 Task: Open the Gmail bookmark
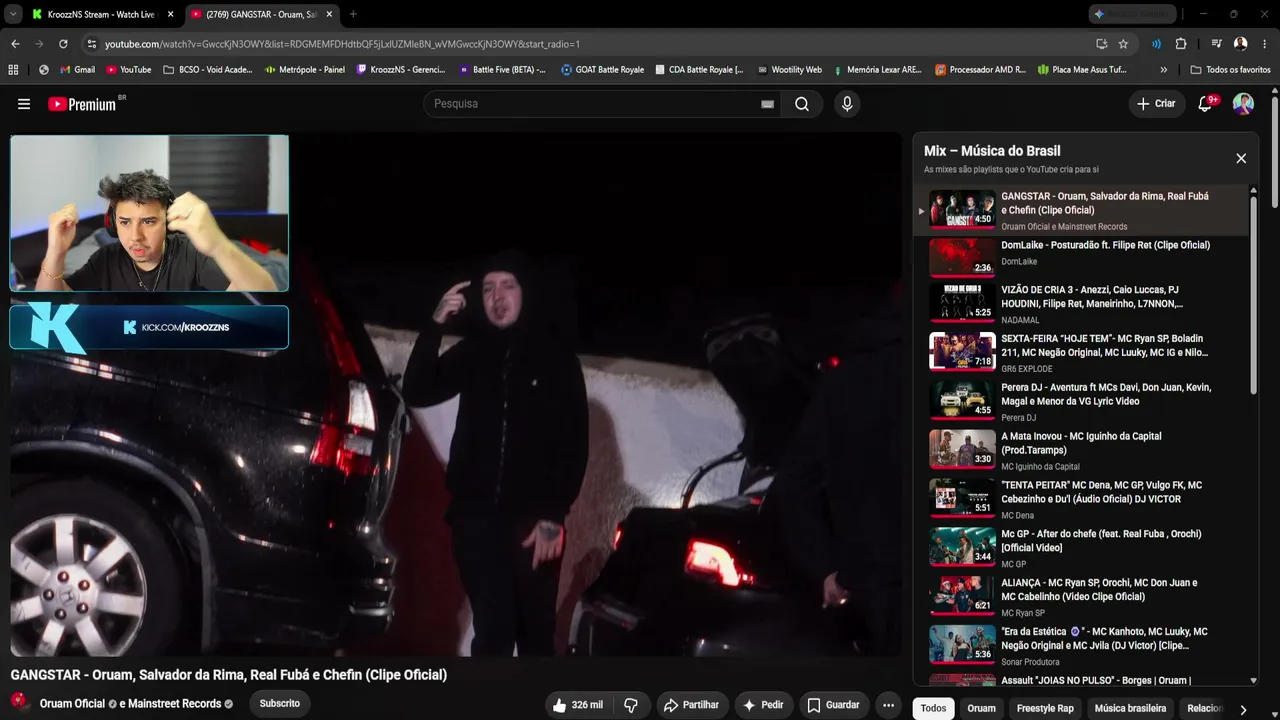pos(78,70)
